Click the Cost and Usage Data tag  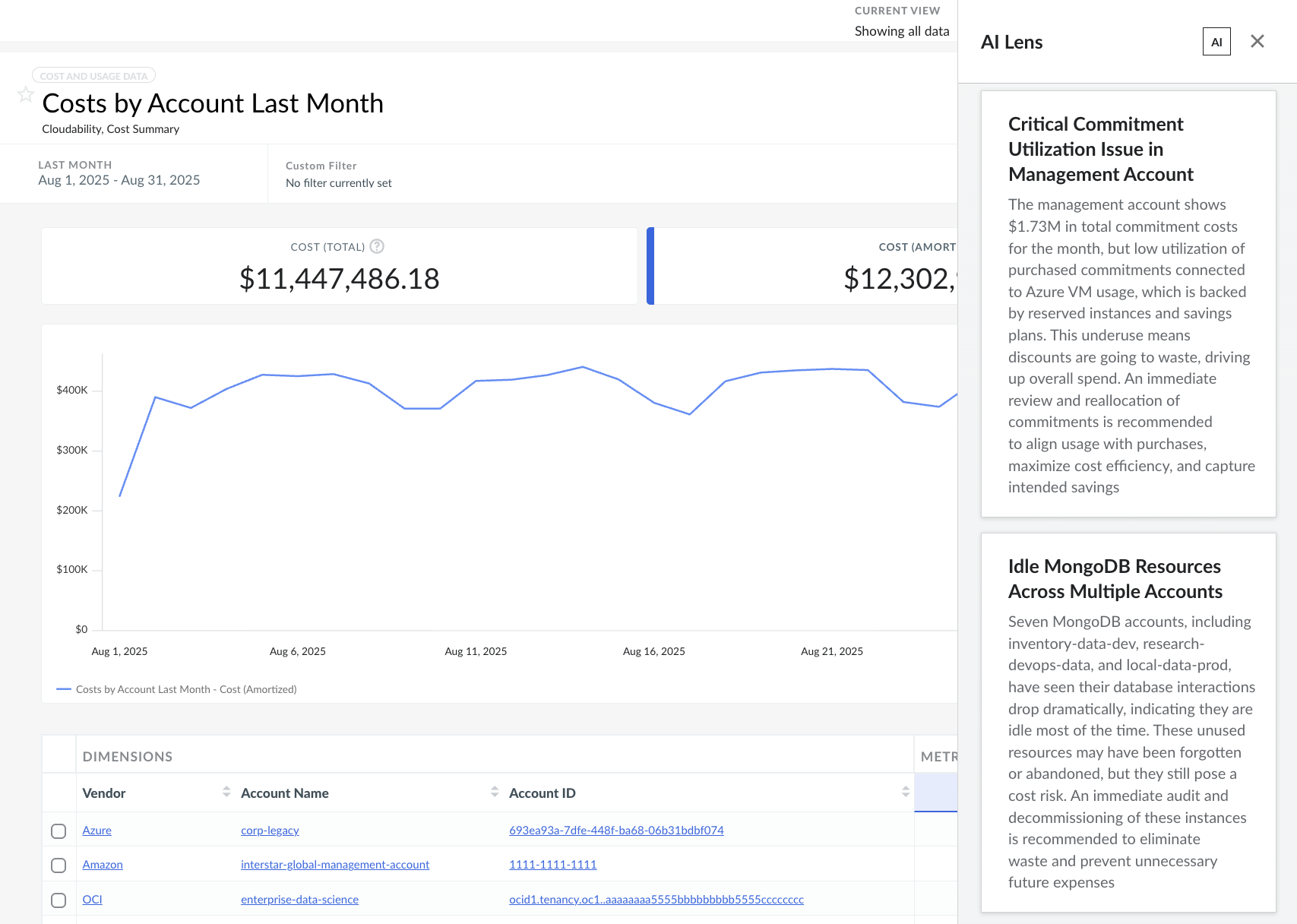click(x=93, y=76)
